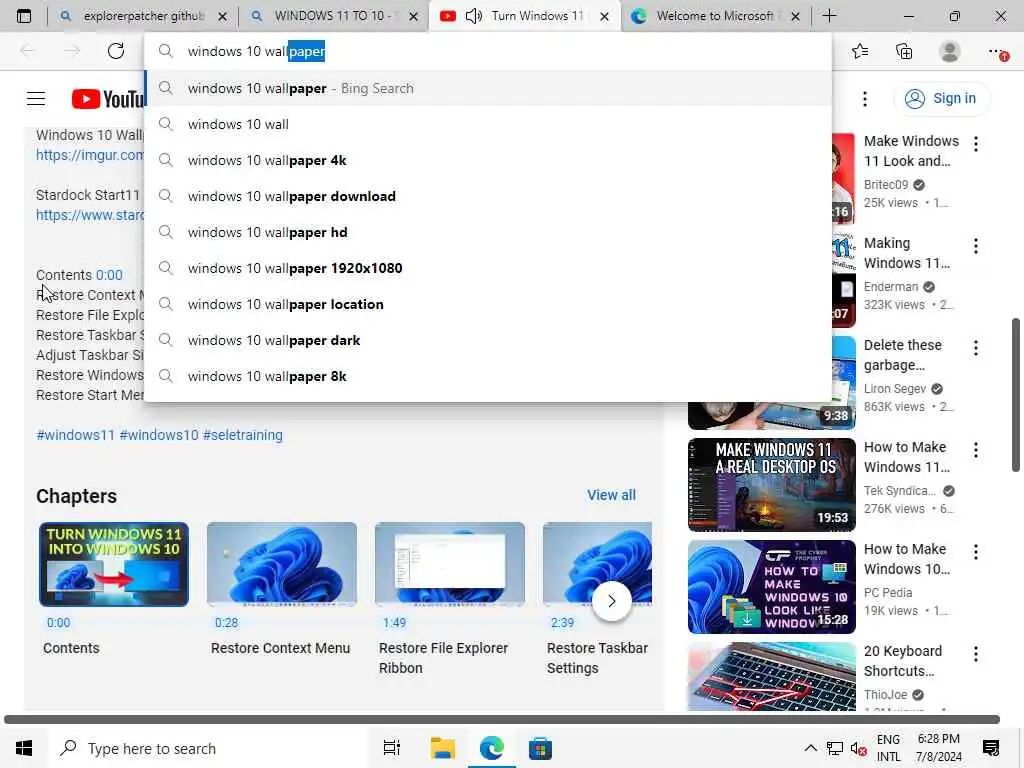Open #seletraining hashtag link

[243, 435]
